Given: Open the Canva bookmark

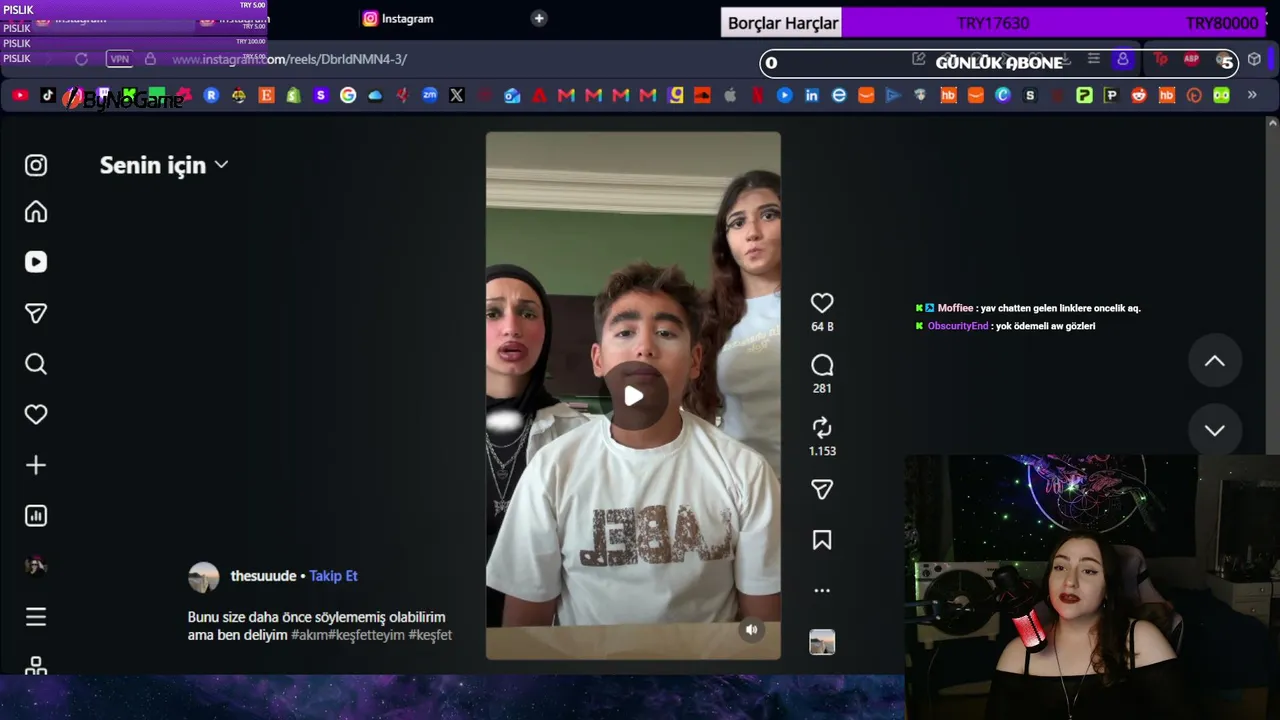Looking at the screenshot, I should point(1003,95).
